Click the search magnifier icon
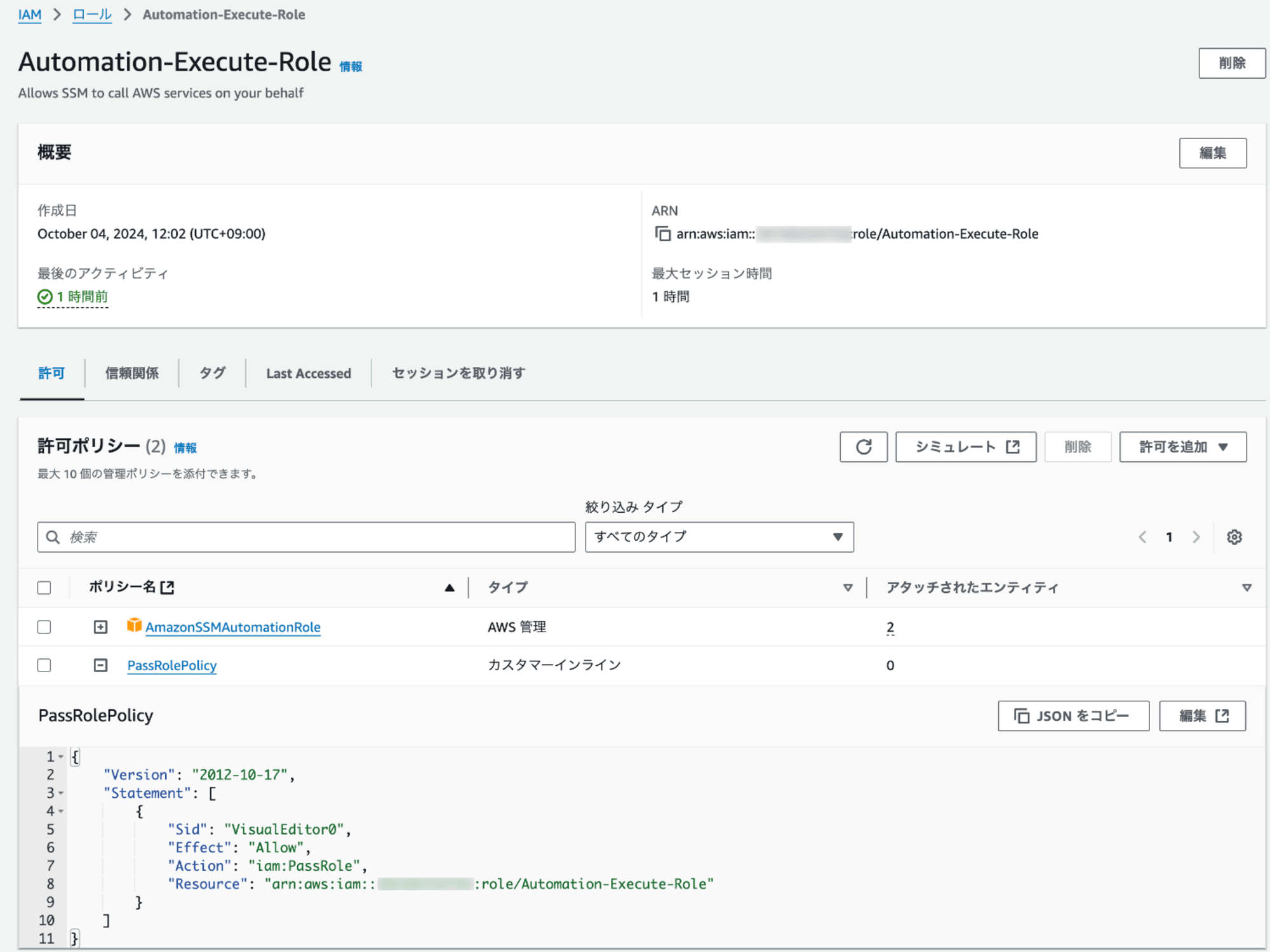This screenshot has height=952, width=1270. (53, 537)
